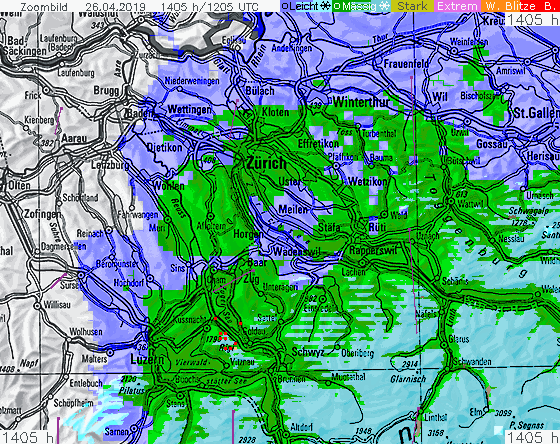Select the snowflake icon next to Leicht
560x444 pixels.
326,6
